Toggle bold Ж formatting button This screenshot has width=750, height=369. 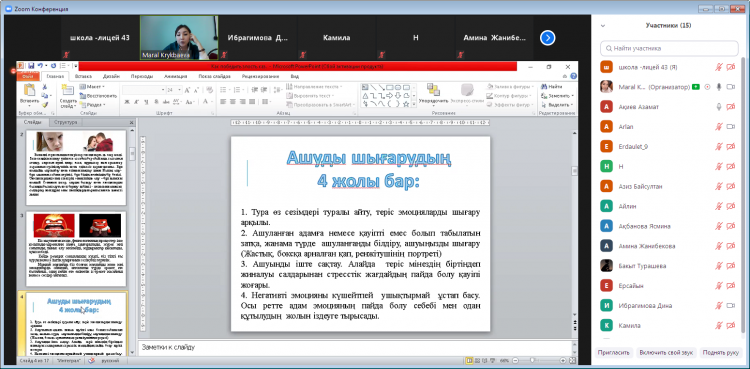point(127,102)
